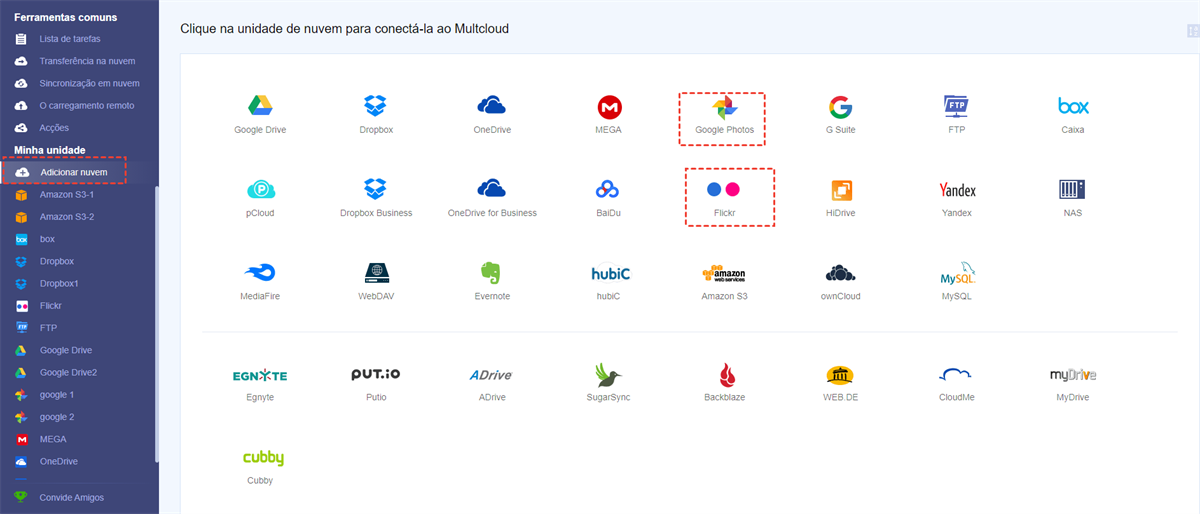Click the sidebar vertical scrollbar
Image resolution: width=1200 pixels, height=514 pixels.
(x=156, y=323)
